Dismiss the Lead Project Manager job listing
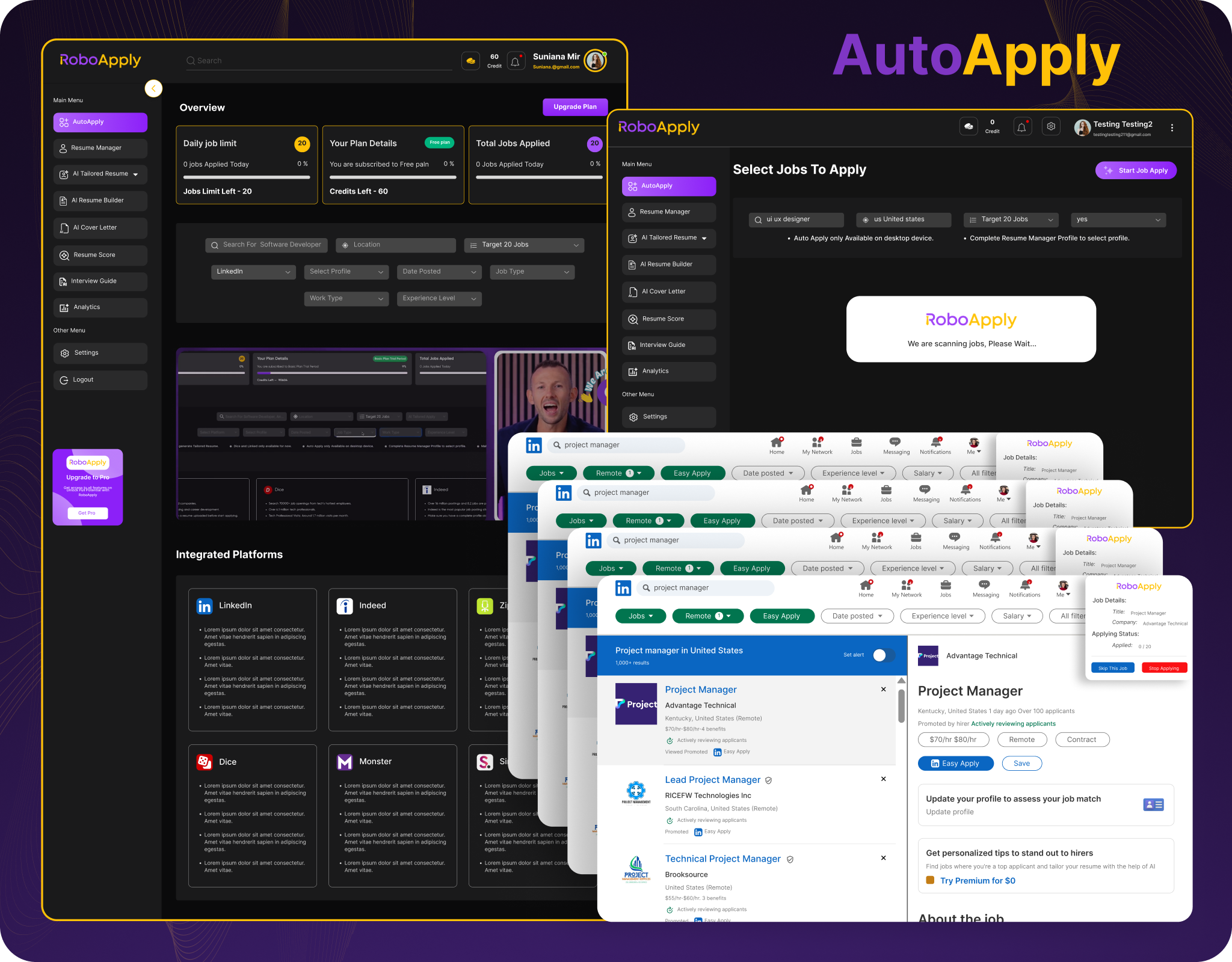 883,779
